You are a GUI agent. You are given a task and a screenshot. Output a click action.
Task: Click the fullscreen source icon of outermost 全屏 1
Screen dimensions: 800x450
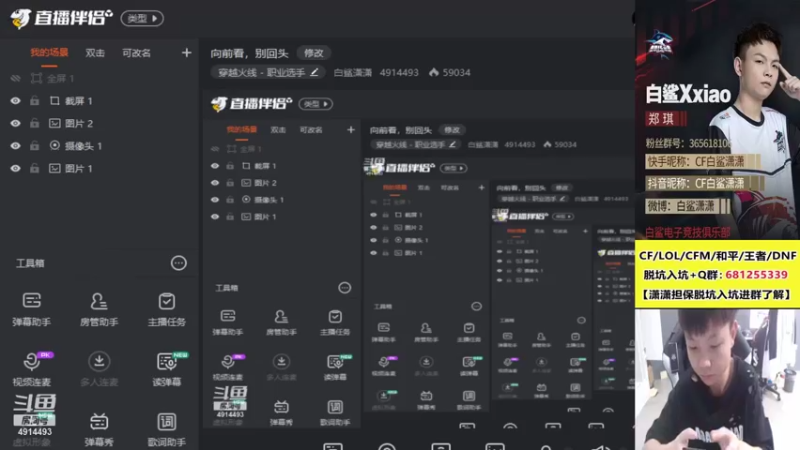(36, 78)
